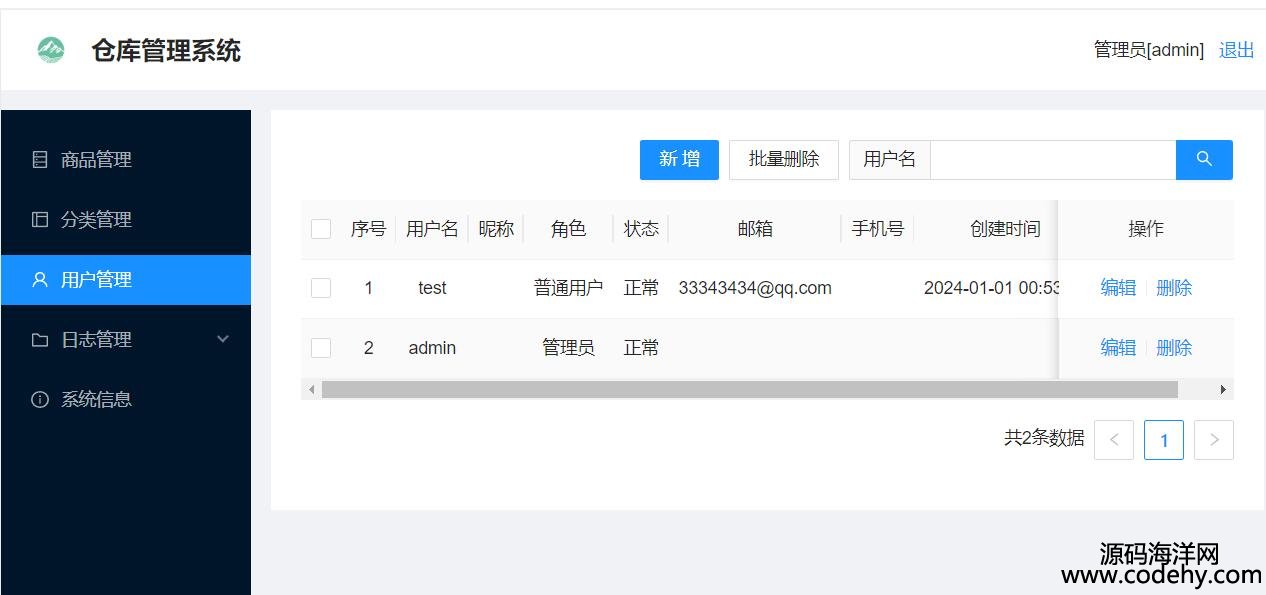This screenshot has height=595, width=1266.
Task: Click the 正常 status in test row
Action: (x=641, y=288)
